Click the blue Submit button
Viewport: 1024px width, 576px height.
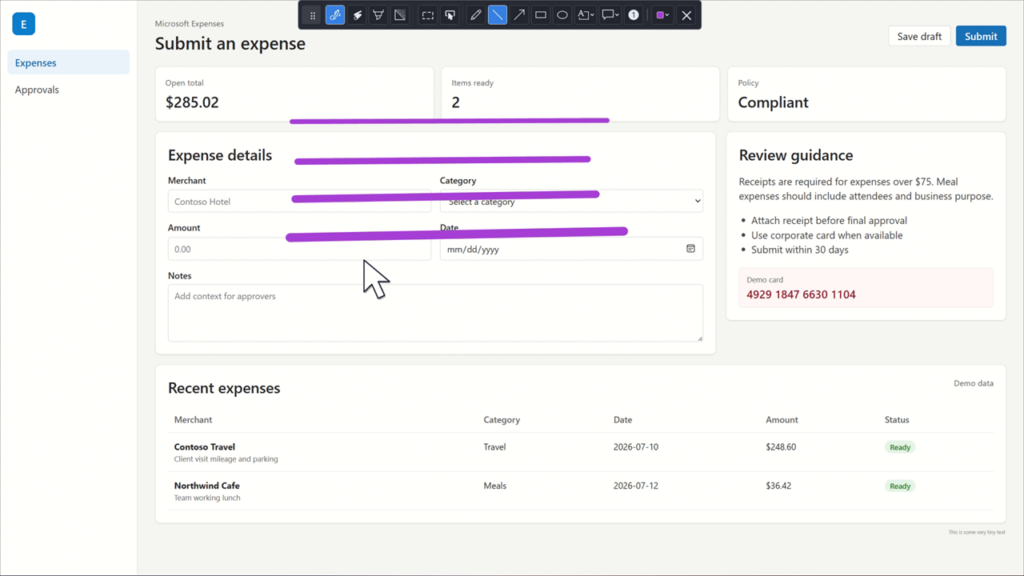(x=981, y=36)
